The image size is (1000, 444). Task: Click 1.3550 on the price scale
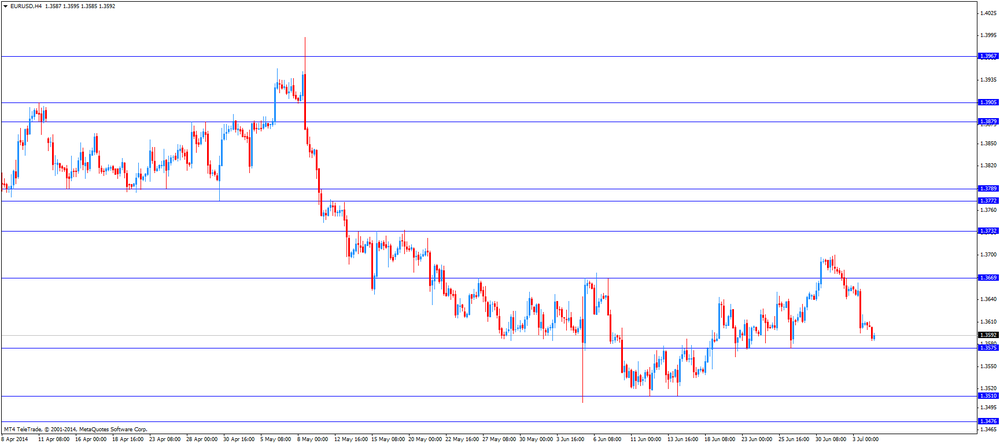click(x=987, y=366)
